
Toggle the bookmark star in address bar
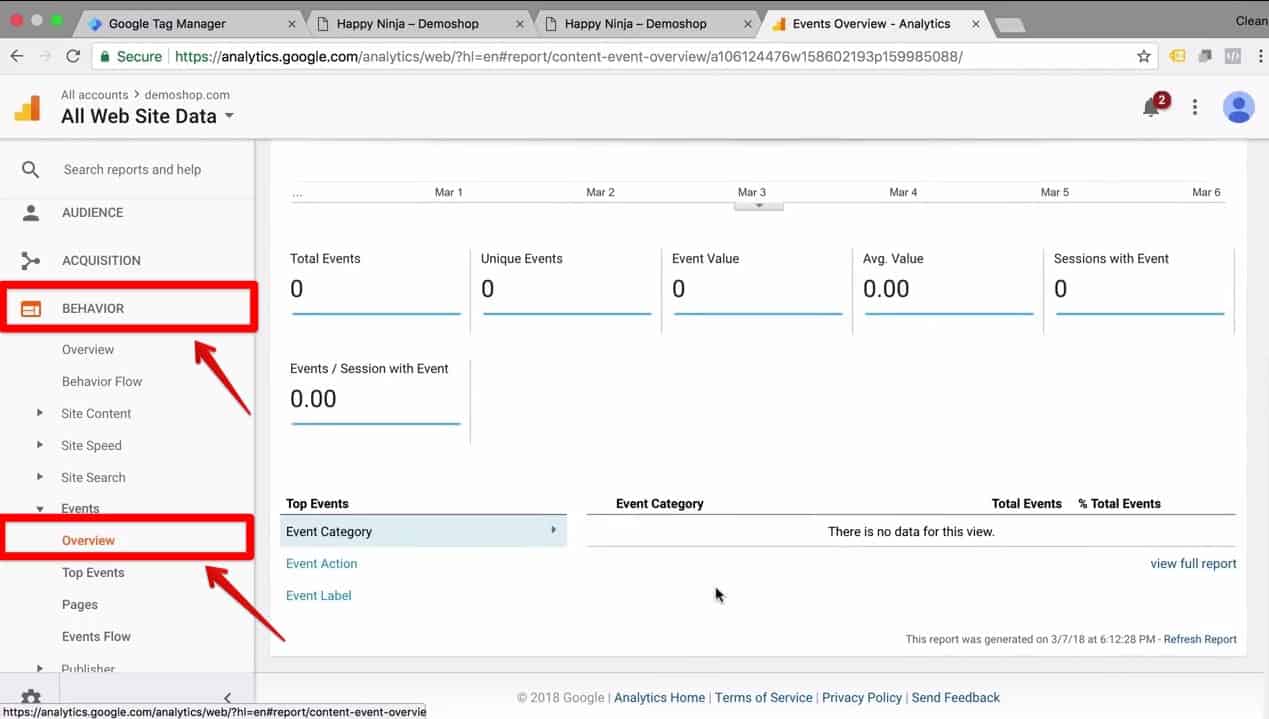[x=1143, y=57]
